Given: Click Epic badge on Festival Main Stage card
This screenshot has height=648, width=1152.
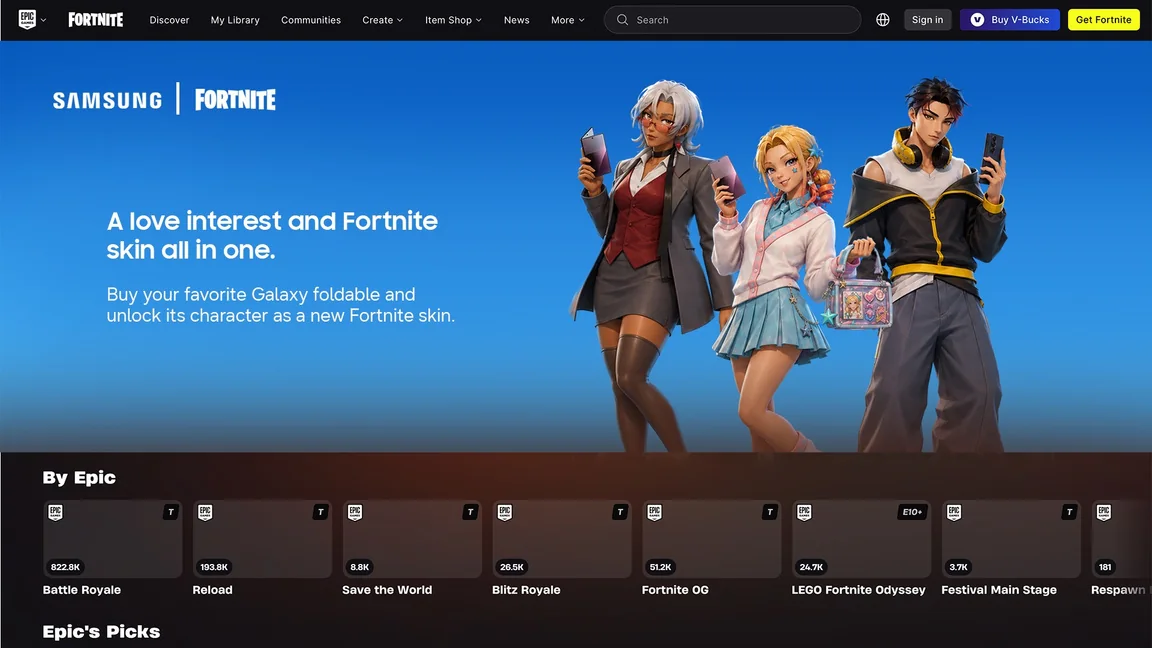Looking at the screenshot, I should [955, 512].
